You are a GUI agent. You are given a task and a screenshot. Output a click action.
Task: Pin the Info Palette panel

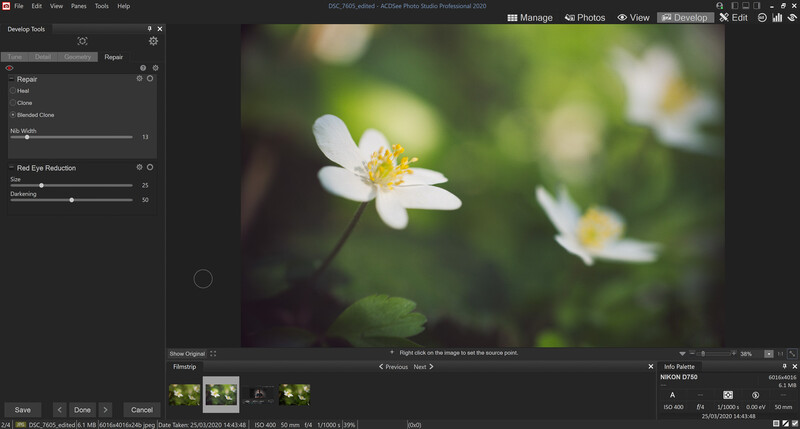coord(785,366)
